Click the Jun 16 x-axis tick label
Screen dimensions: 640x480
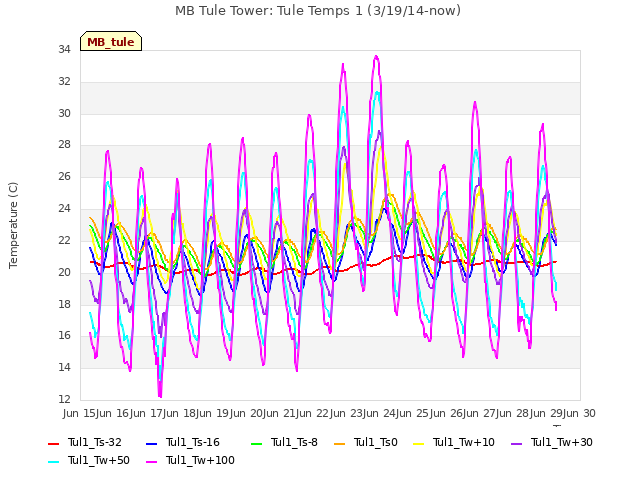click(114, 413)
